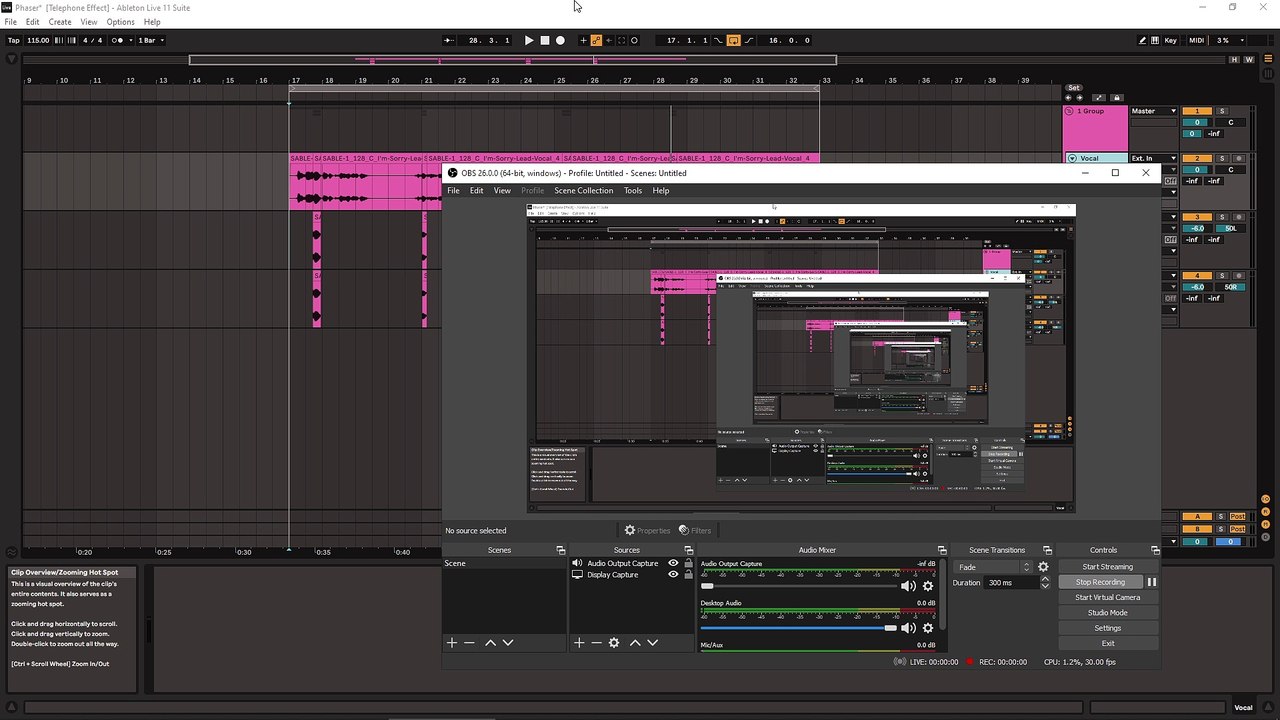Increase transition Duration with up arrow
The width and height of the screenshot is (1280, 720).
tap(1045, 579)
